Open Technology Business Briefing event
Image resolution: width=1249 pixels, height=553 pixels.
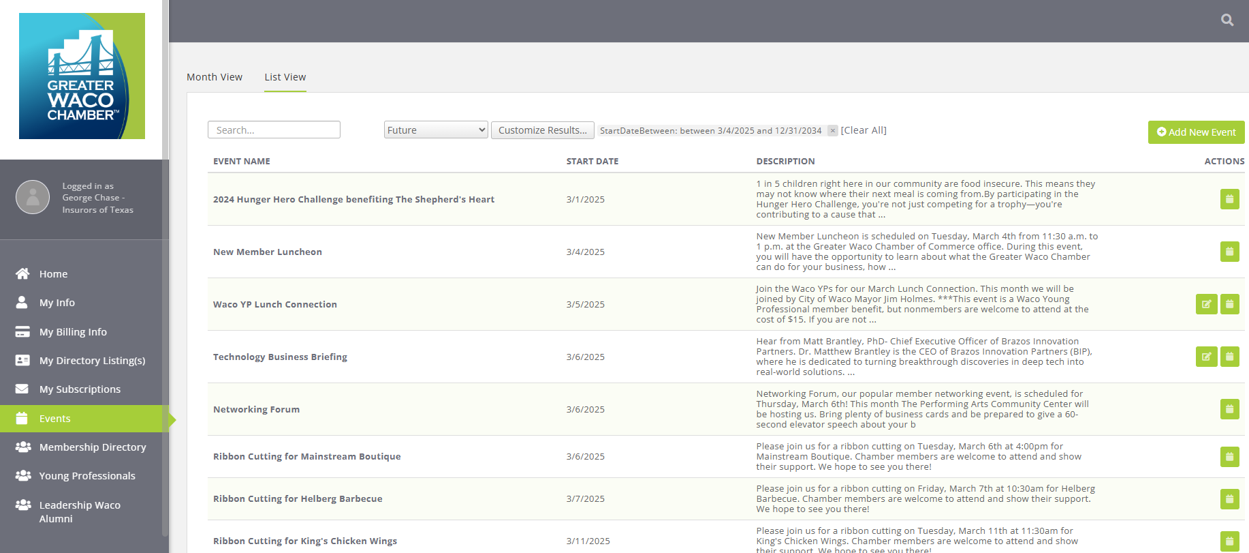click(x=280, y=357)
